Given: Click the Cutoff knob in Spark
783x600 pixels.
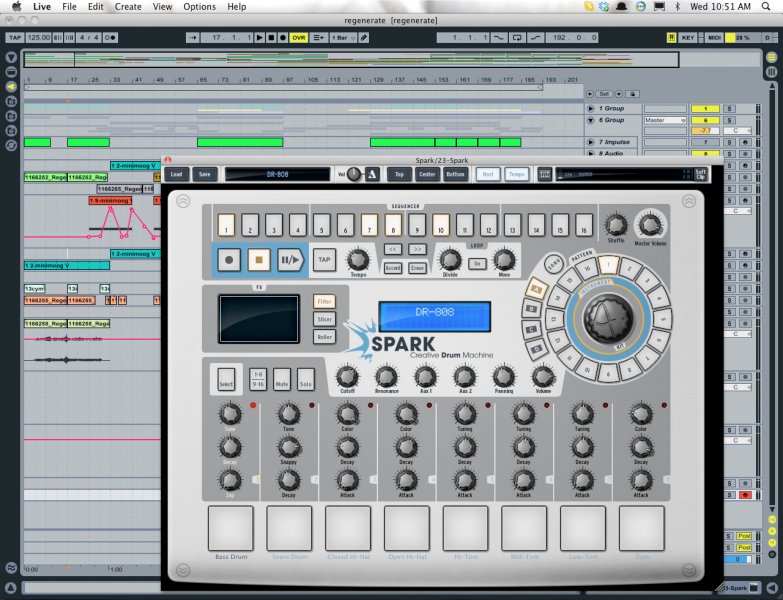Looking at the screenshot, I should (x=348, y=376).
